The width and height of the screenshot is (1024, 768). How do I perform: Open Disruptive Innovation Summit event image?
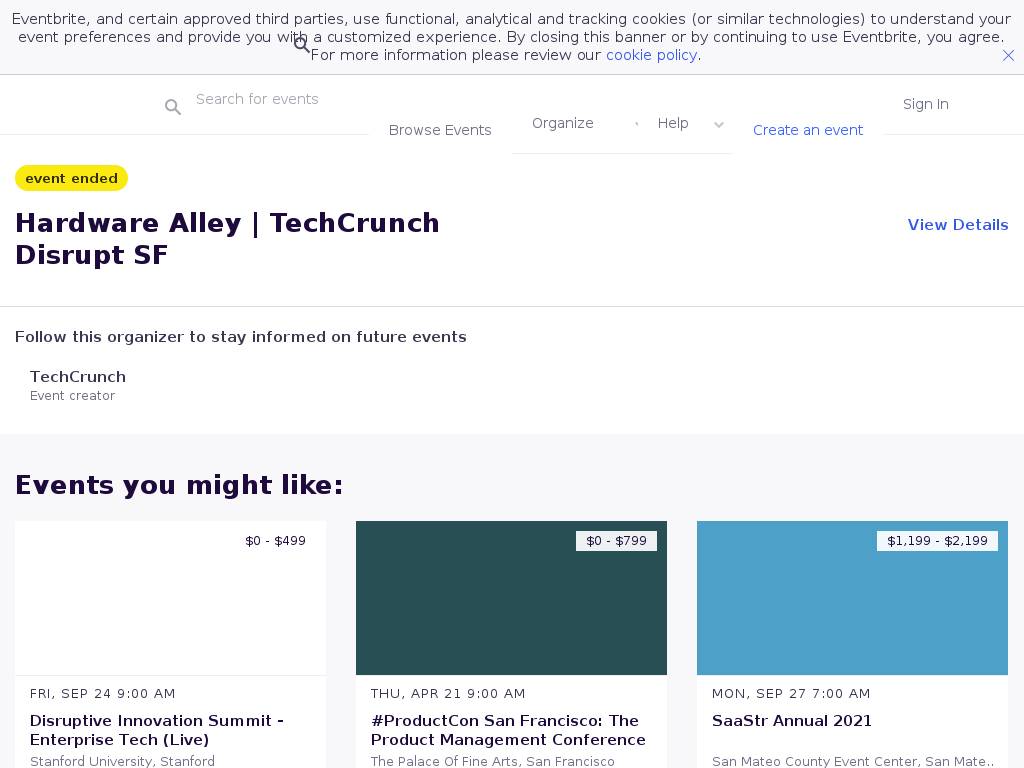pos(170,598)
